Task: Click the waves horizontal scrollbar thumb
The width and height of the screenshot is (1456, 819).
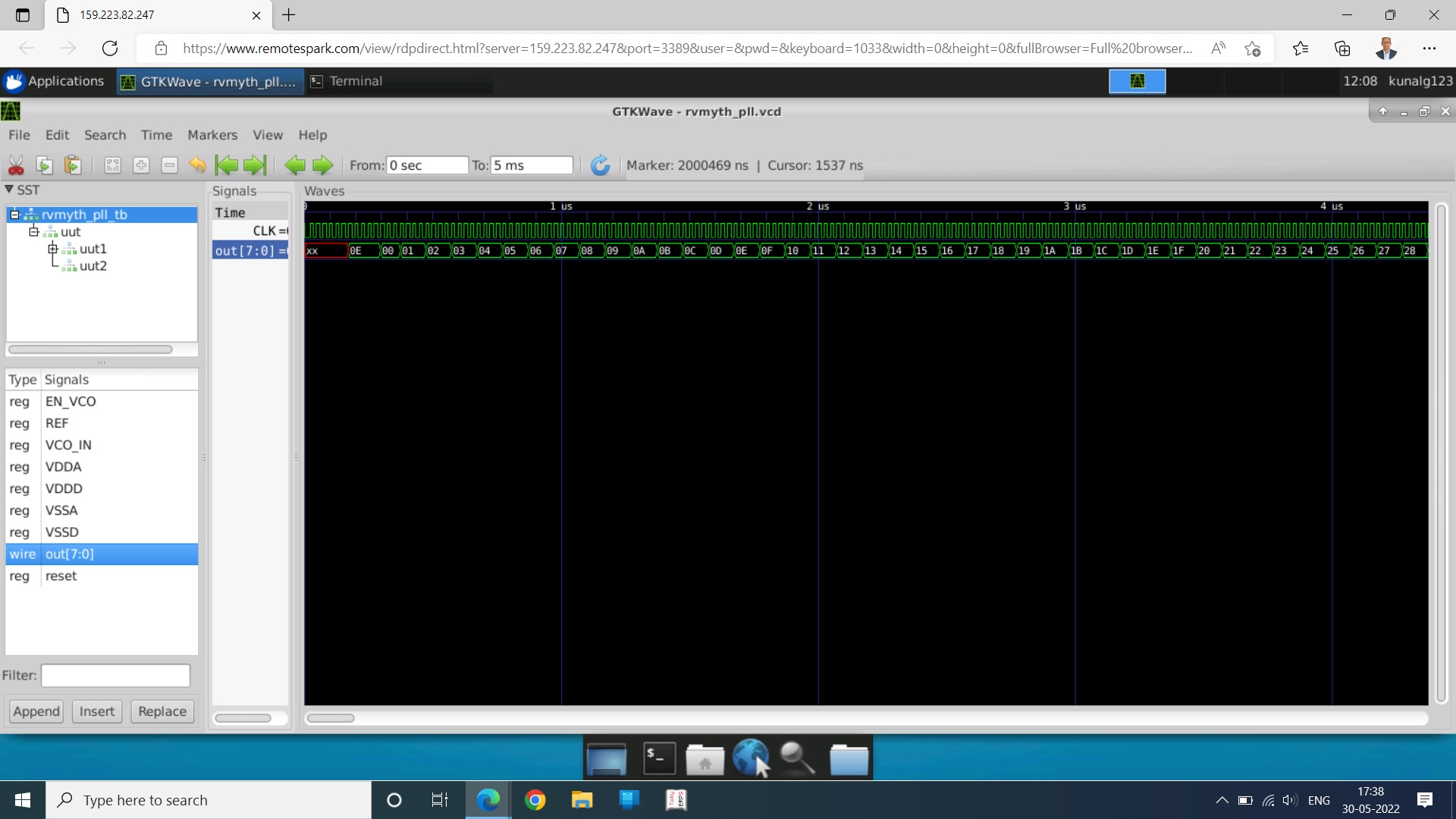Action: (x=330, y=718)
